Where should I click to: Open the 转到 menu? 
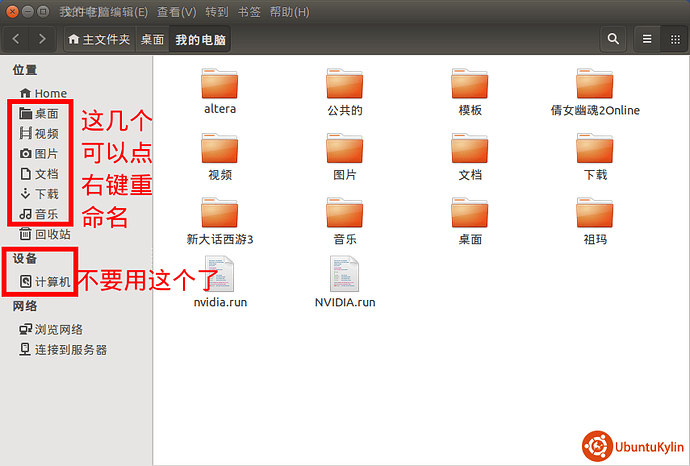click(x=217, y=12)
